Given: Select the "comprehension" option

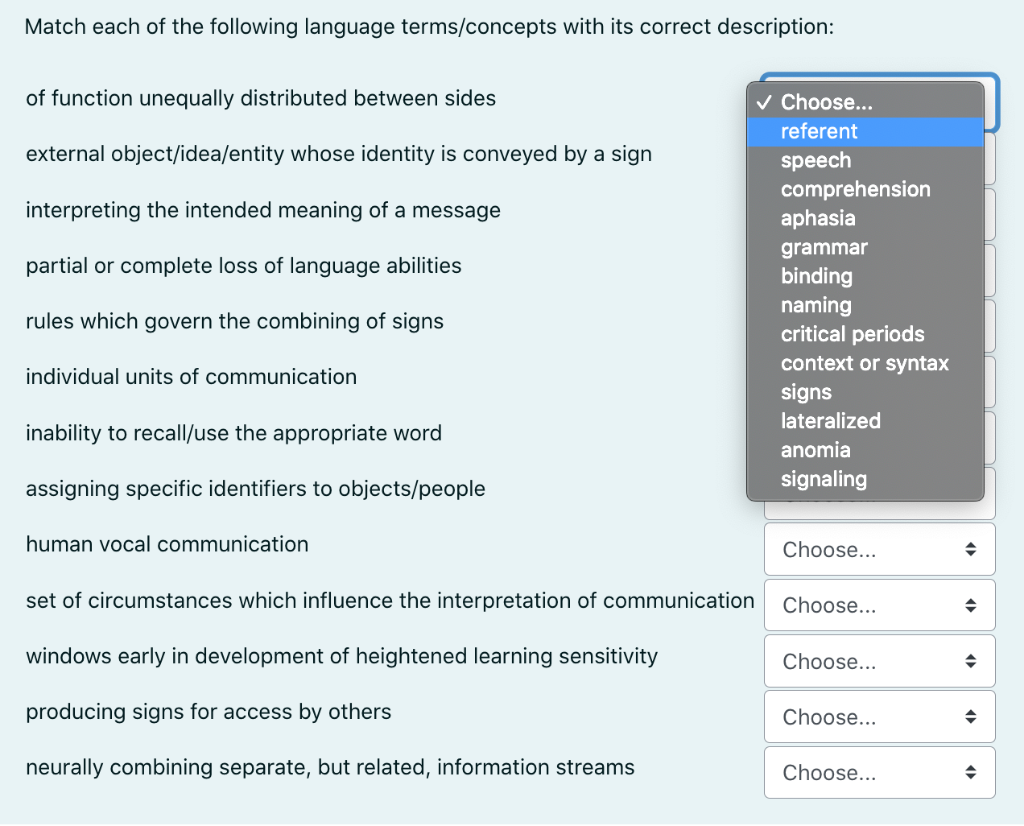Looking at the screenshot, I should [855, 189].
